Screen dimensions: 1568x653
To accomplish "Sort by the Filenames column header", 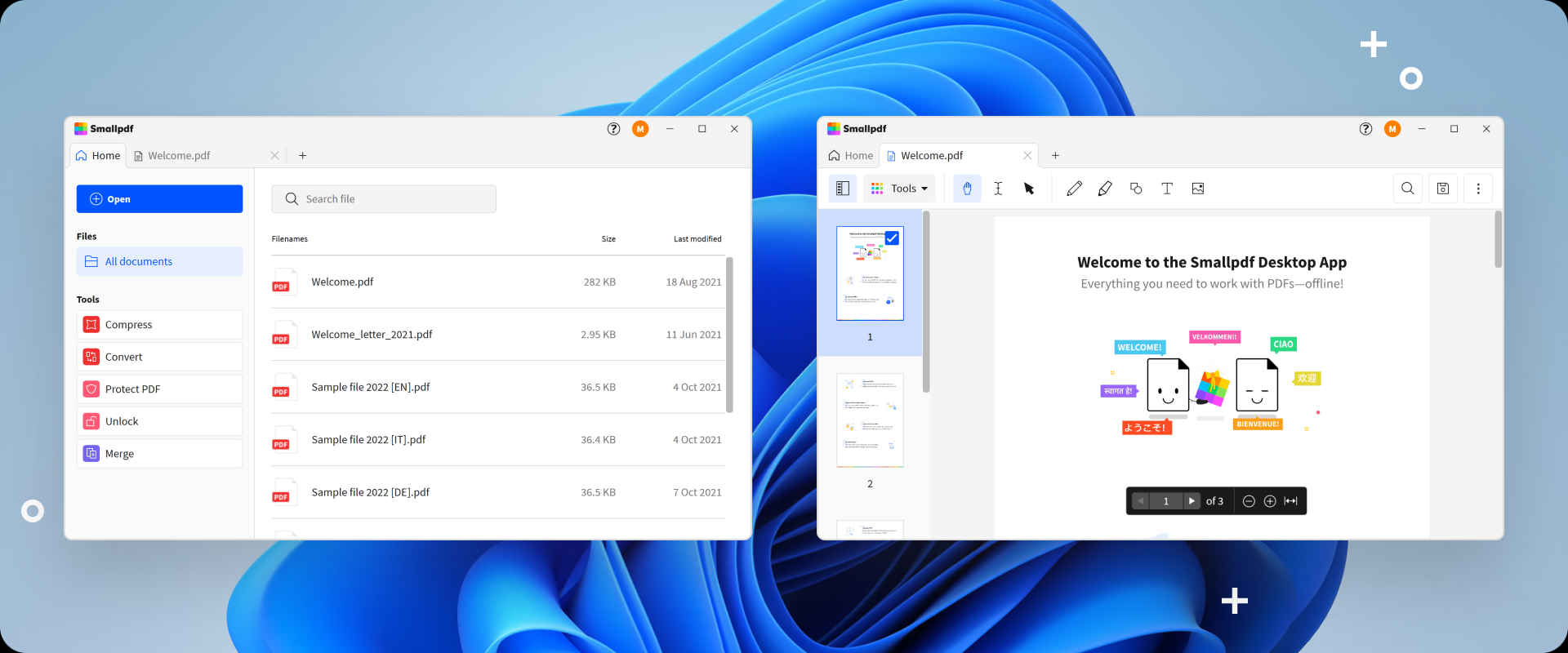I will [x=290, y=239].
